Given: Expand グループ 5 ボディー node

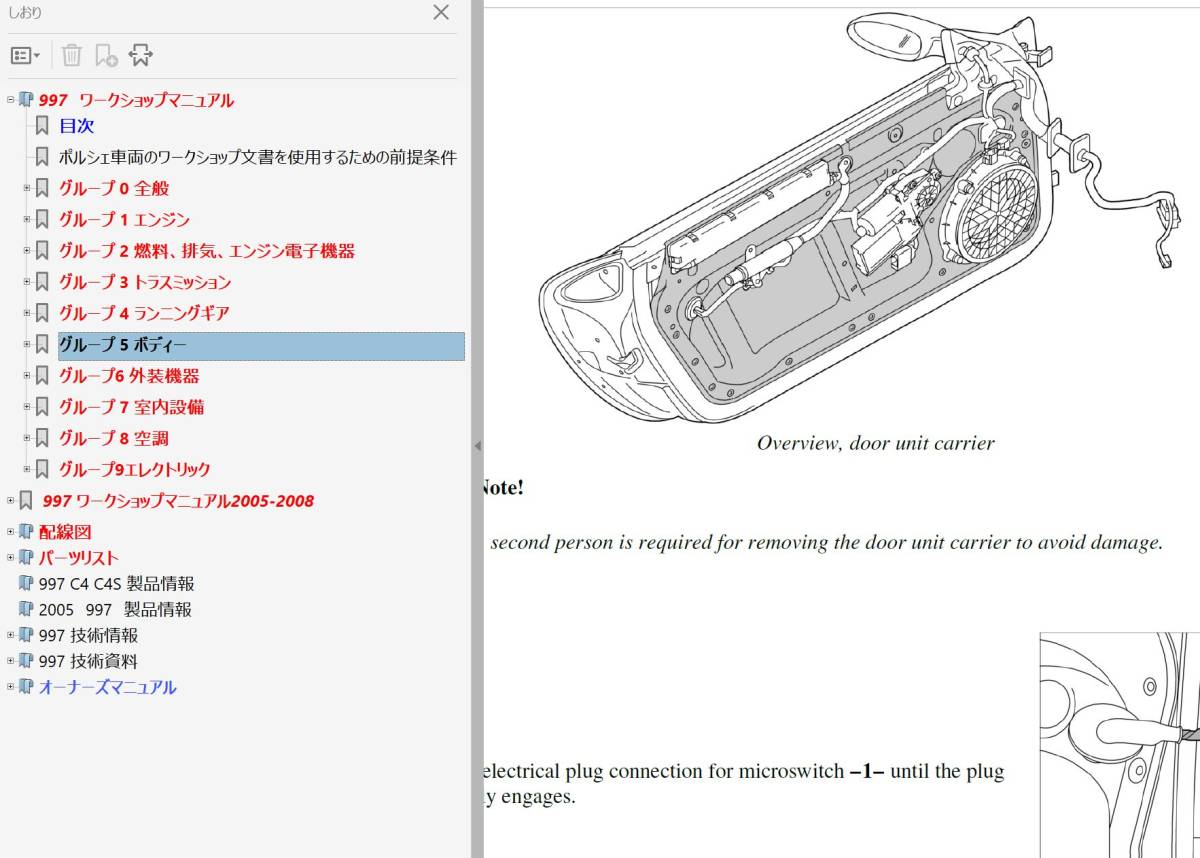Looking at the screenshot, I should (x=27, y=344).
